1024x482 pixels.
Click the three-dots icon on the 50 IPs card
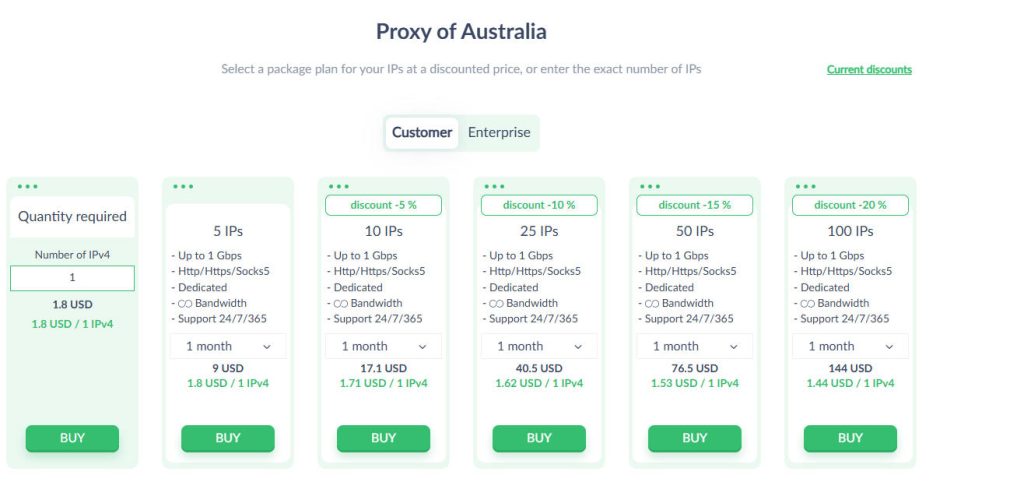pyautogui.click(x=650, y=187)
